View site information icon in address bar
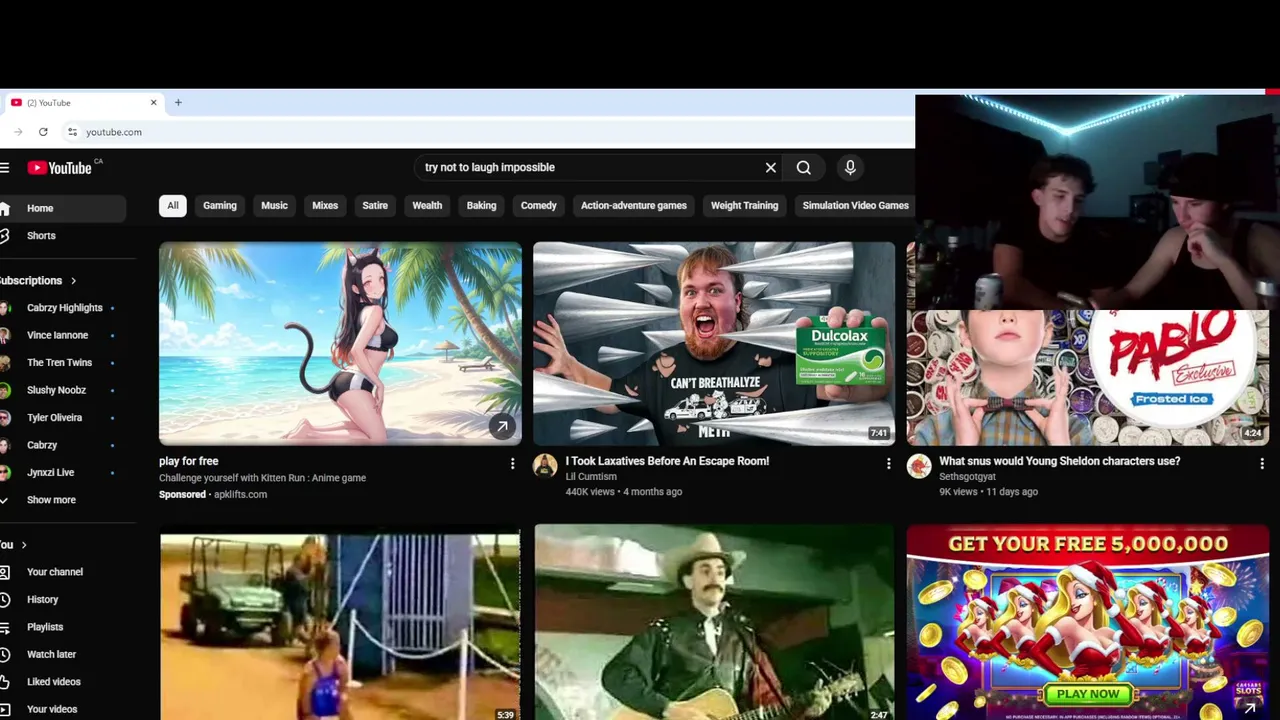This screenshot has height=720, width=1280. point(72,132)
